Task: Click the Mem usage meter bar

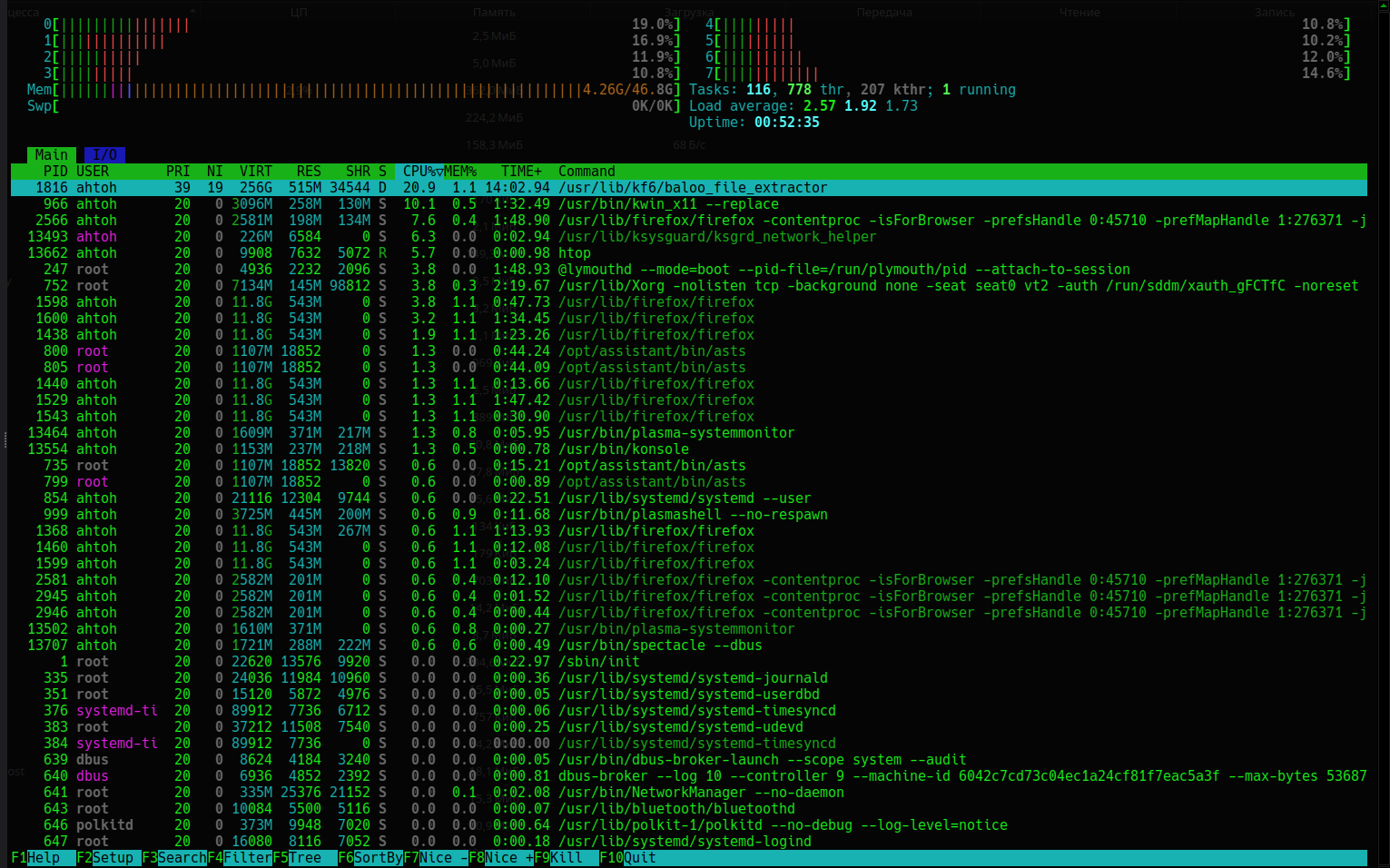Action: pyautogui.click(x=354, y=90)
